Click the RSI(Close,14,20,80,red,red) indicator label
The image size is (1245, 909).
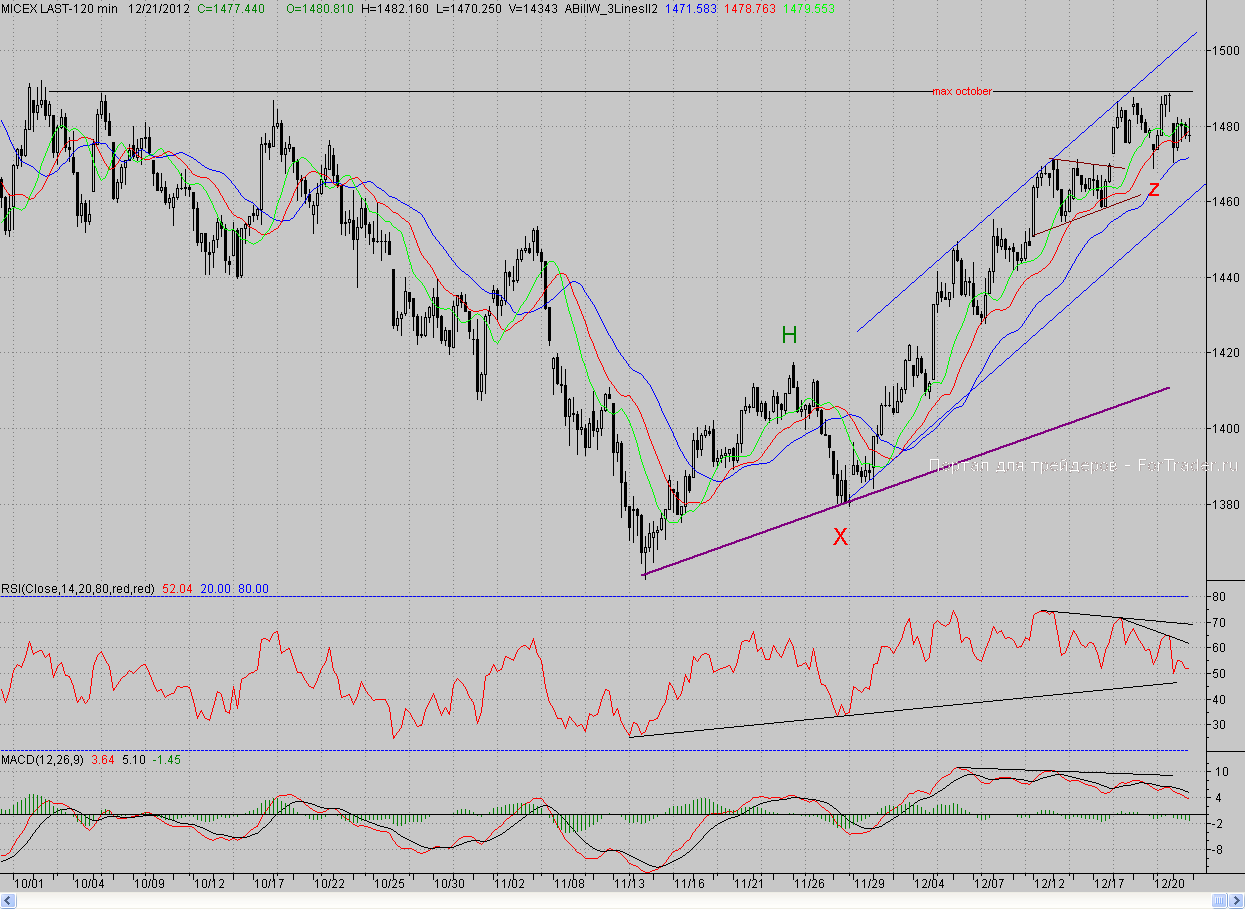[x=78, y=590]
